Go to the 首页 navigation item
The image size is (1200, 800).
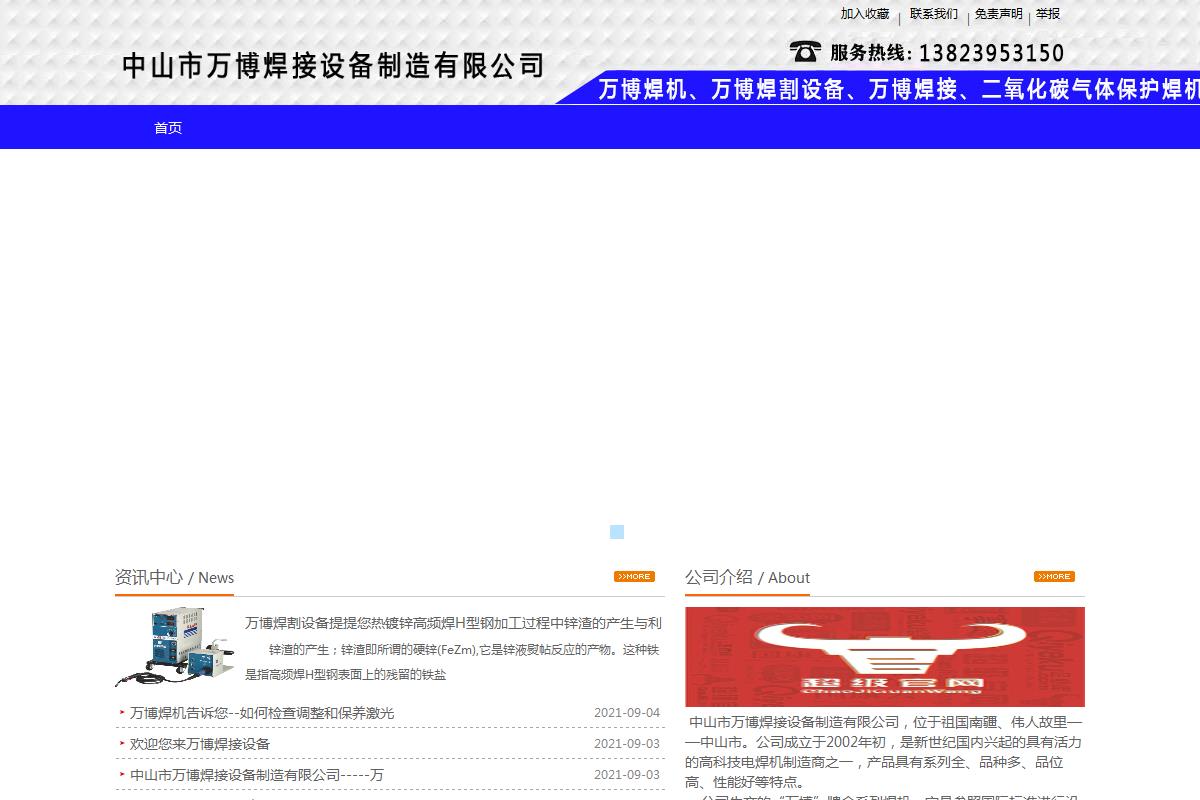168,128
